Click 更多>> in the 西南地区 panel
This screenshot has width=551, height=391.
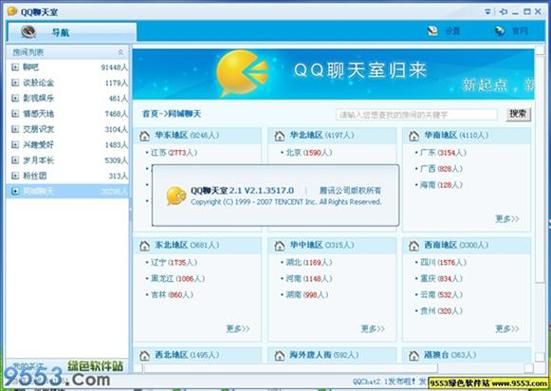(x=507, y=329)
